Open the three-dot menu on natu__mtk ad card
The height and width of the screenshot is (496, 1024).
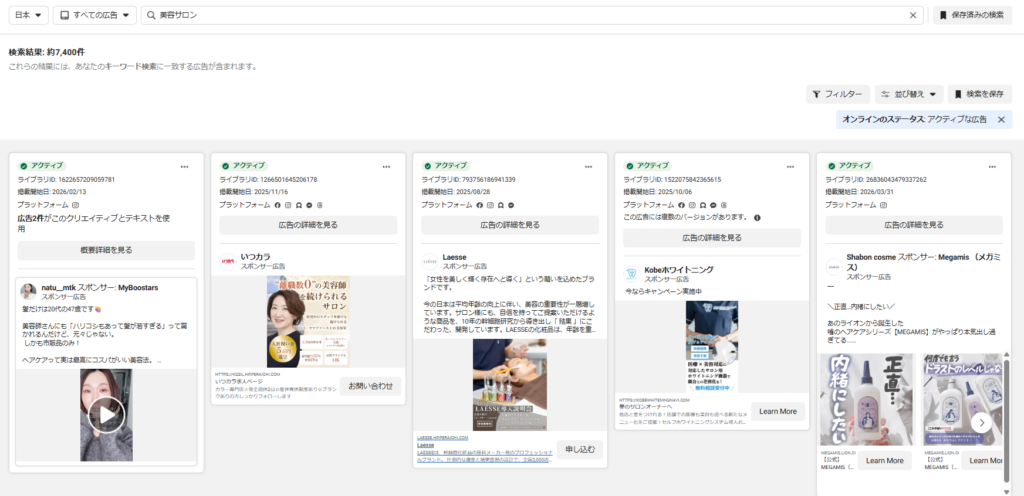point(184,166)
